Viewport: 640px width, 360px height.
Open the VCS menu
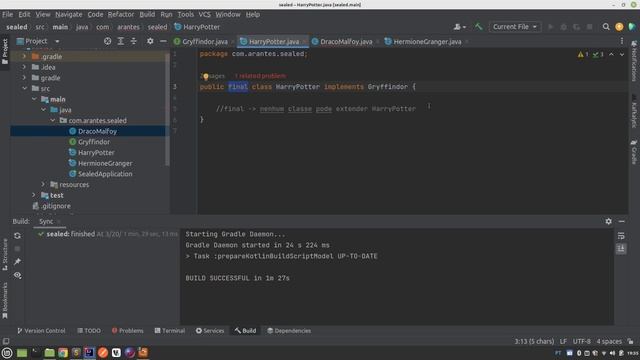coord(204,14)
